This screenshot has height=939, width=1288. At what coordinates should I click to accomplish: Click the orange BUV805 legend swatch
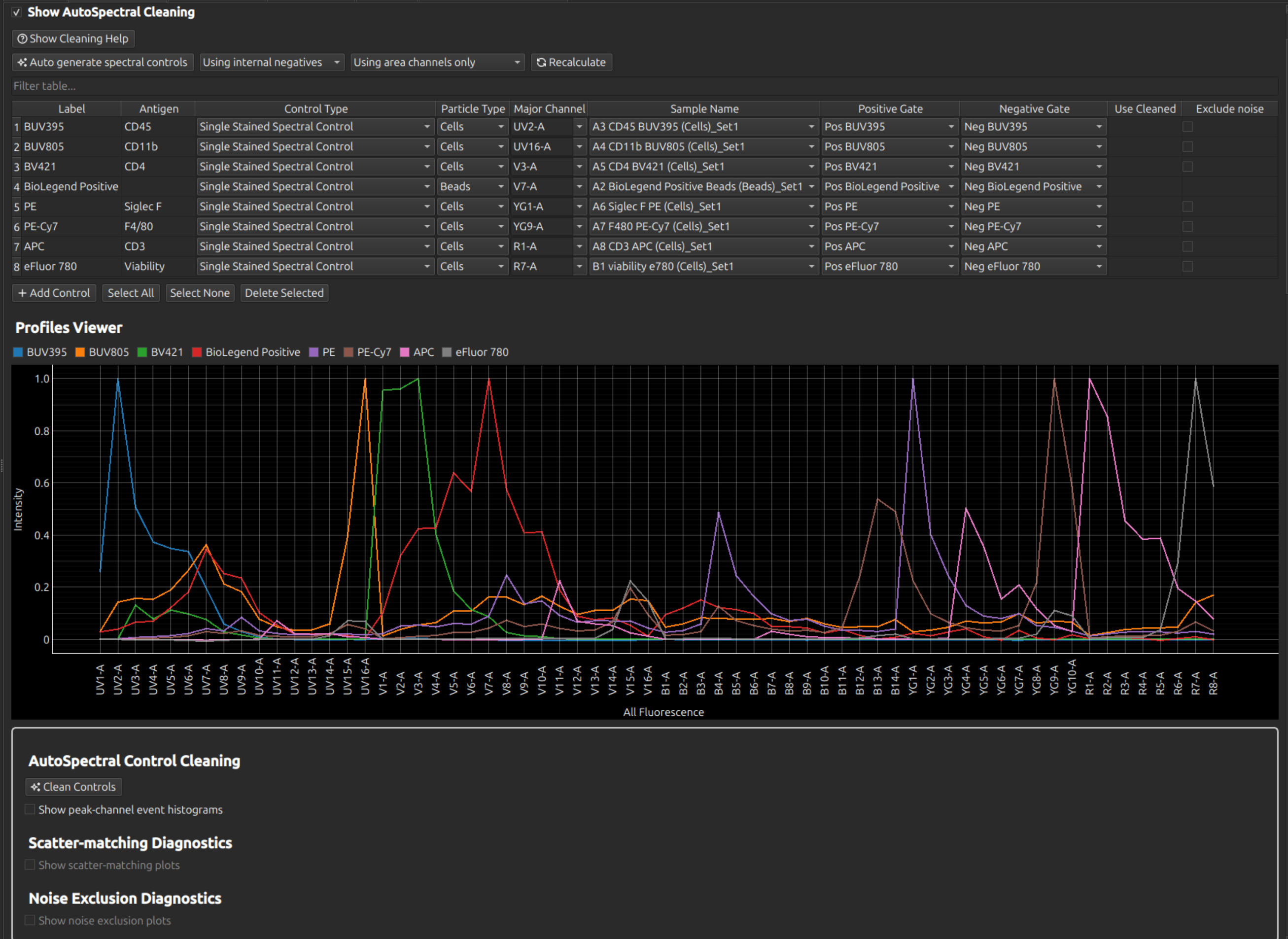[80, 352]
